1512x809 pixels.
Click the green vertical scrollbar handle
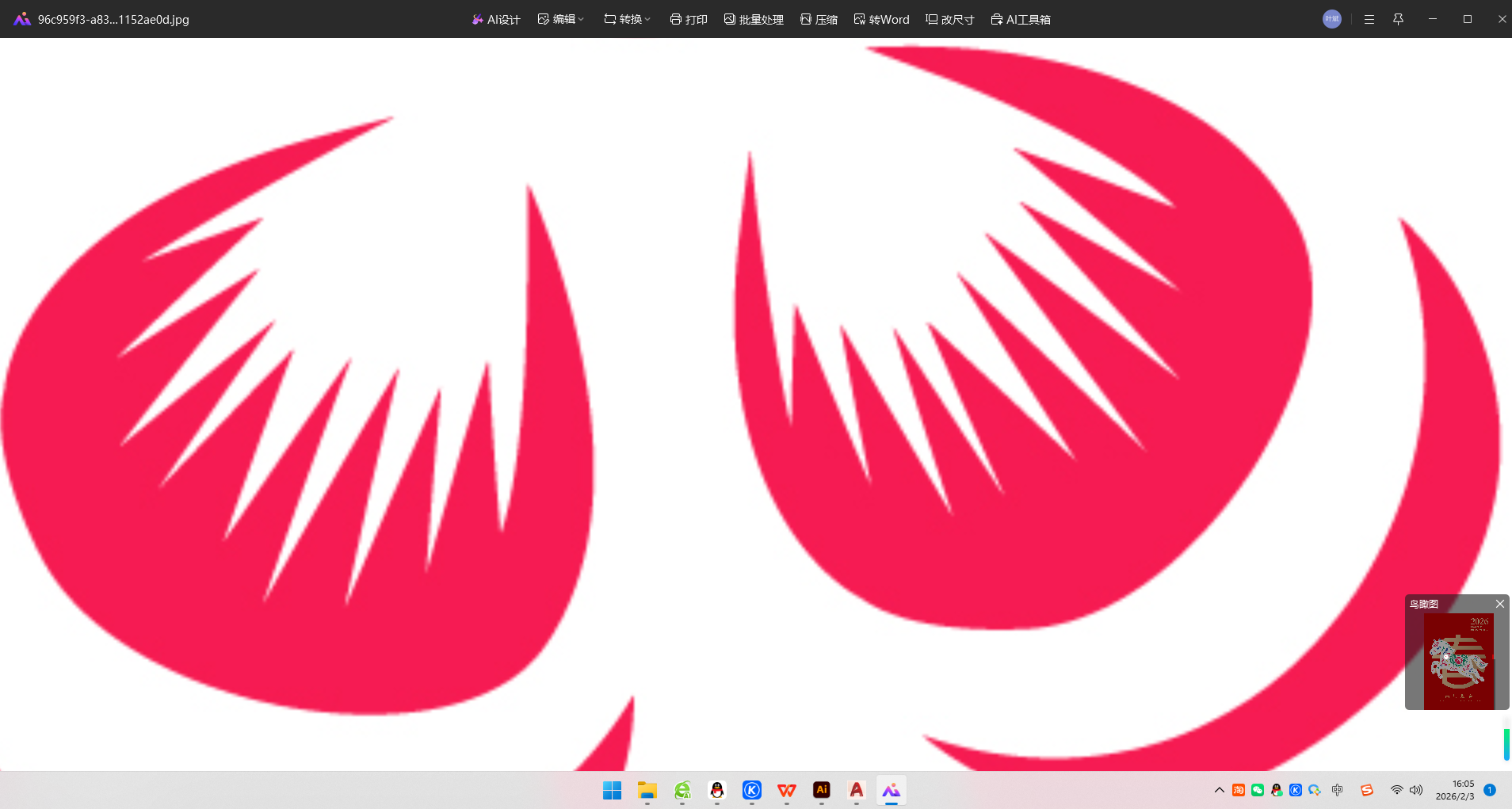(x=1506, y=744)
